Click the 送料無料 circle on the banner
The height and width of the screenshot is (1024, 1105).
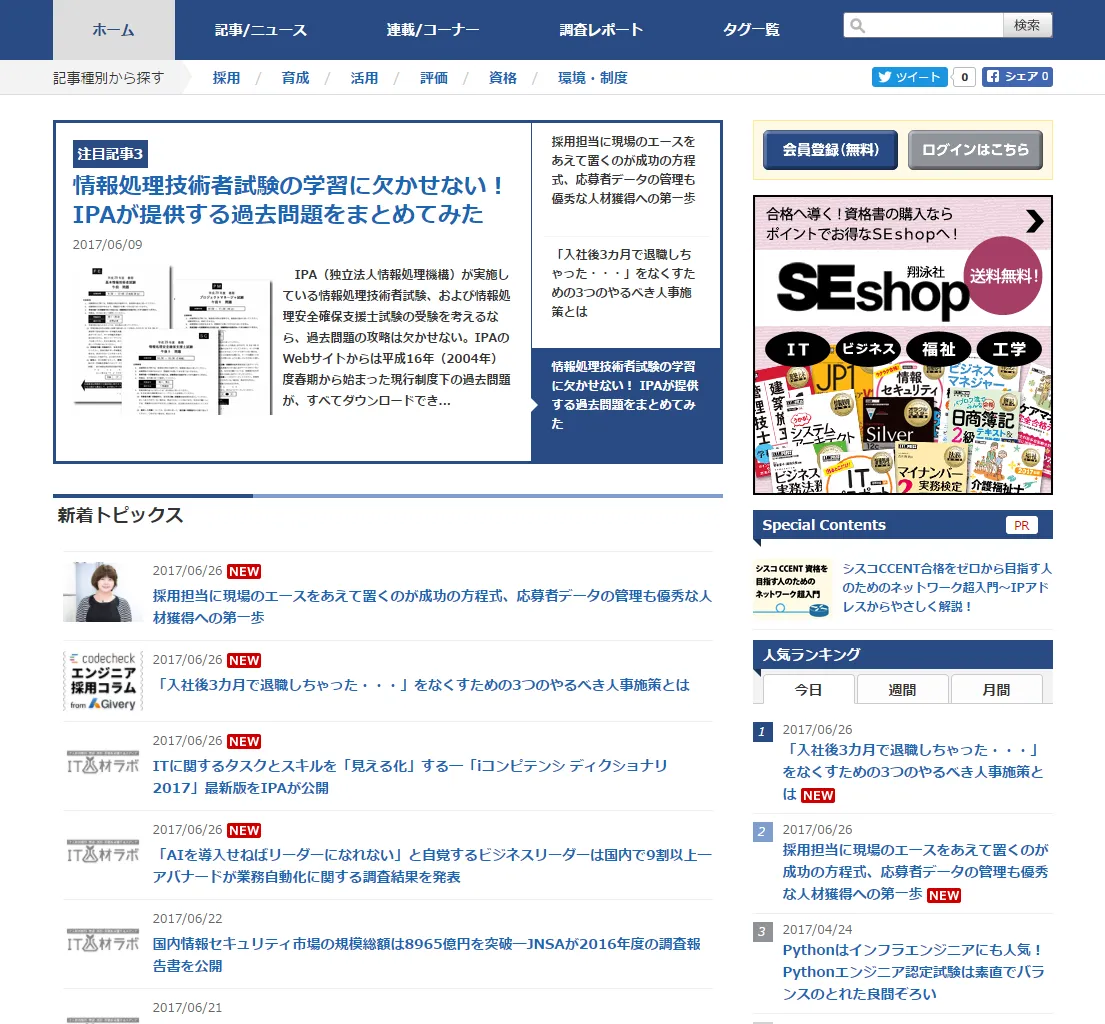point(1003,276)
